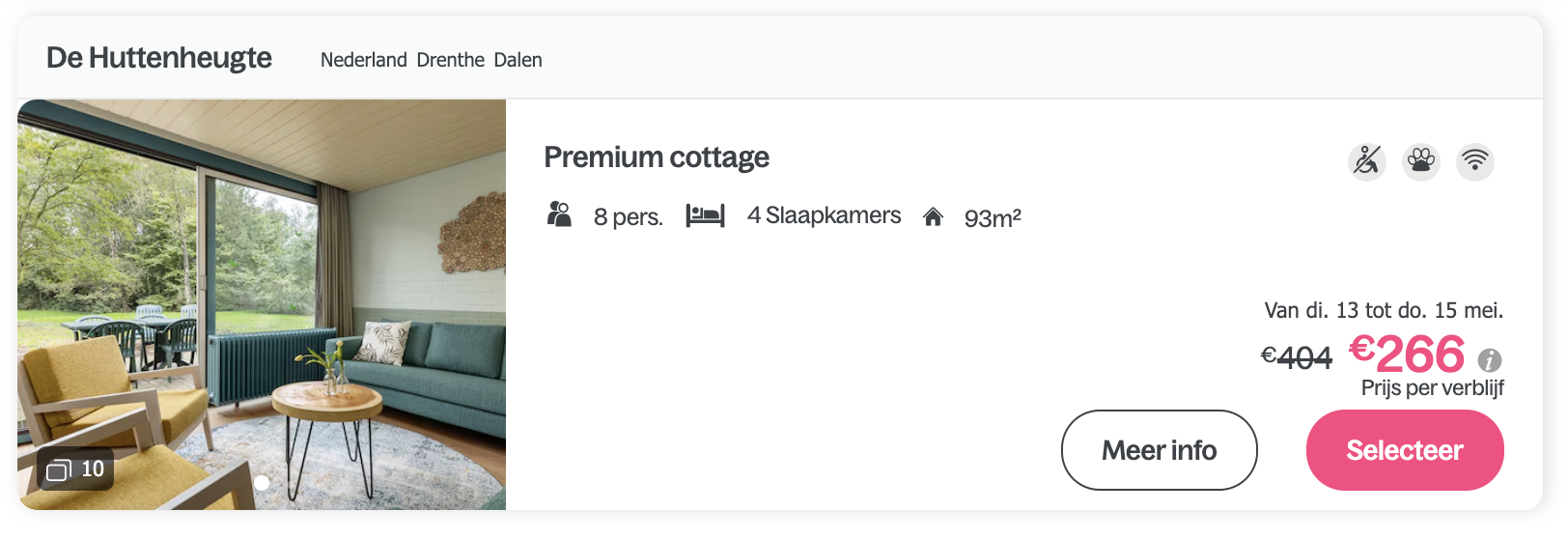Open the De Huttenheugte park title

point(159,58)
